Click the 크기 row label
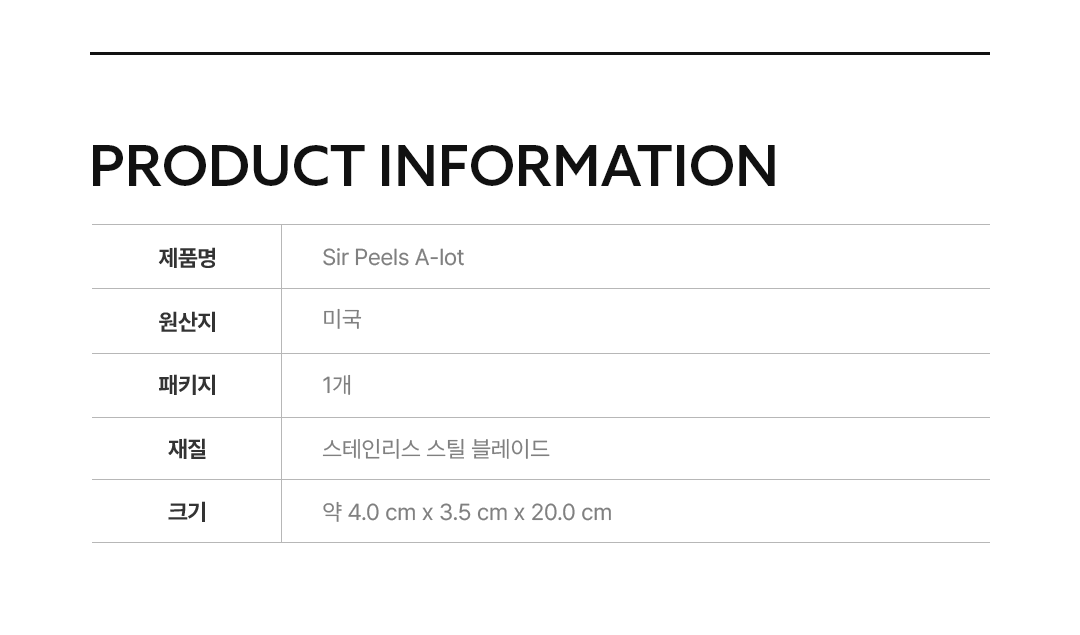1080x635 pixels. 187,512
